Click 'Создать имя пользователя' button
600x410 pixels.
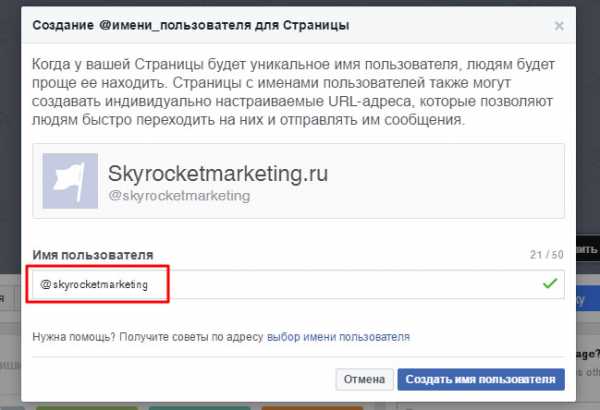[x=481, y=379]
